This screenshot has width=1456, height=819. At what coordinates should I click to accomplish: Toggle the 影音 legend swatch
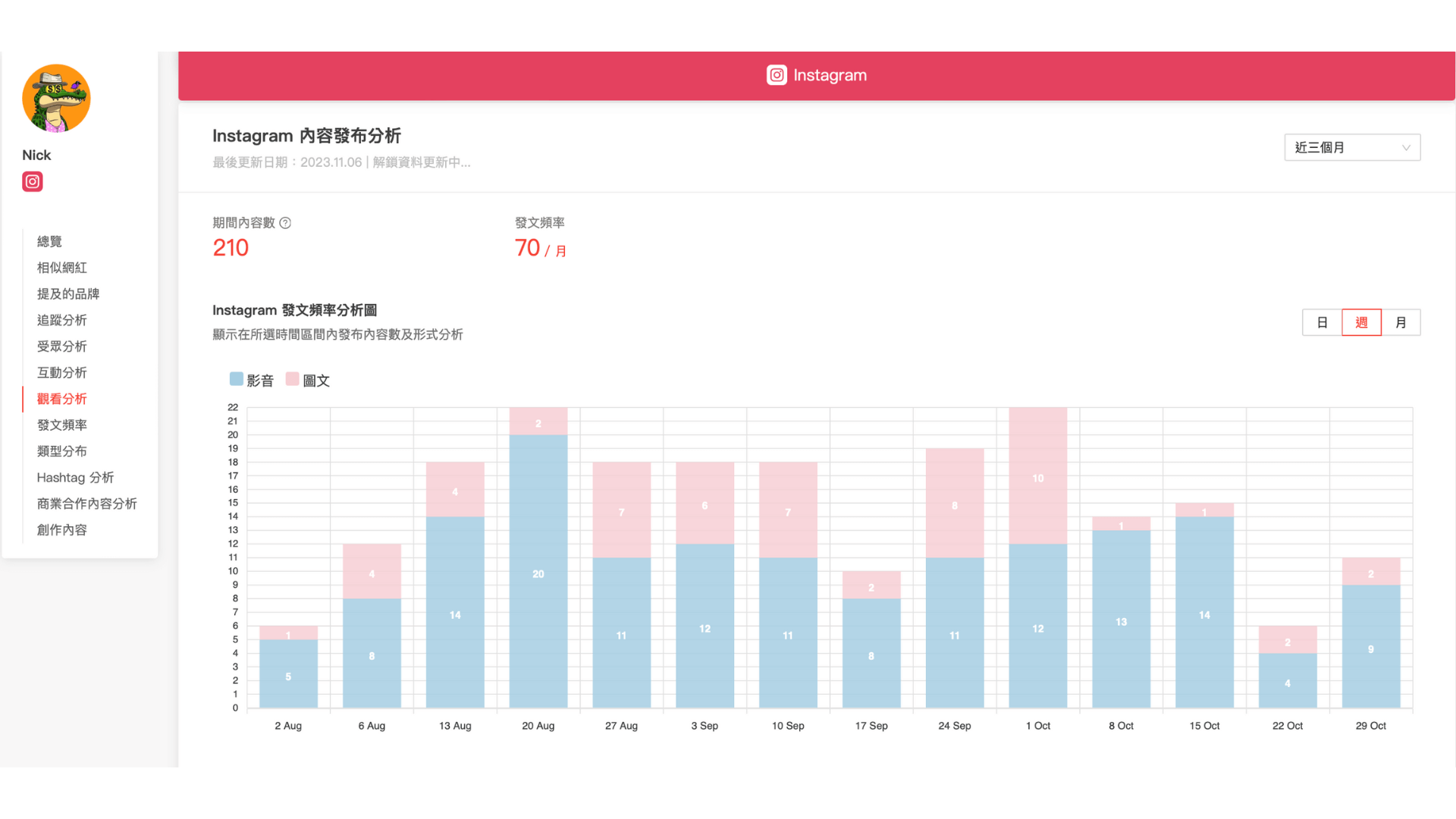click(237, 379)
